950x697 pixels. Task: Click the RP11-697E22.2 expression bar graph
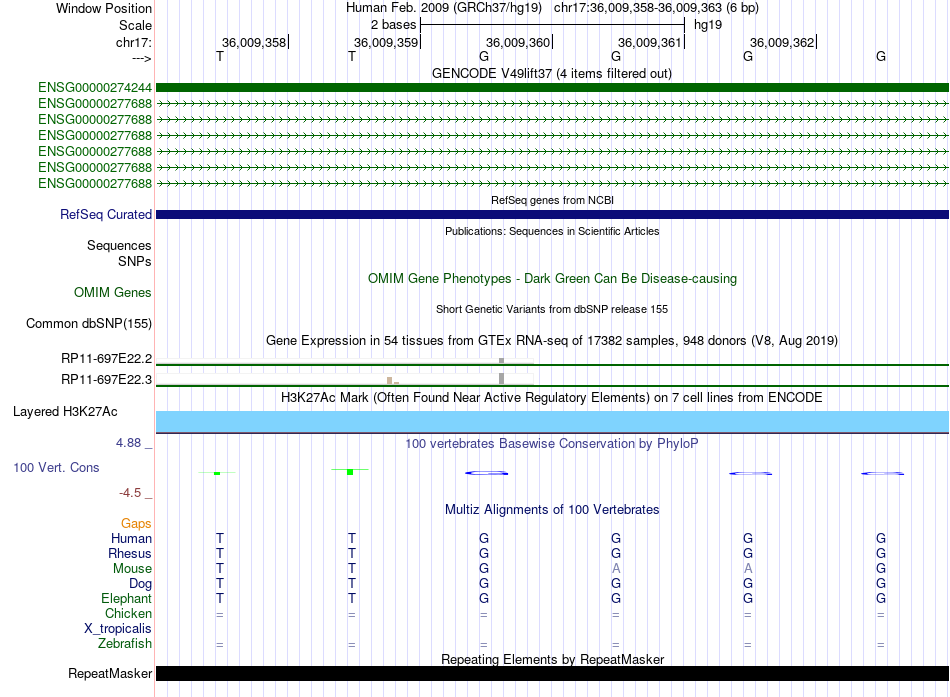[345, 360]
